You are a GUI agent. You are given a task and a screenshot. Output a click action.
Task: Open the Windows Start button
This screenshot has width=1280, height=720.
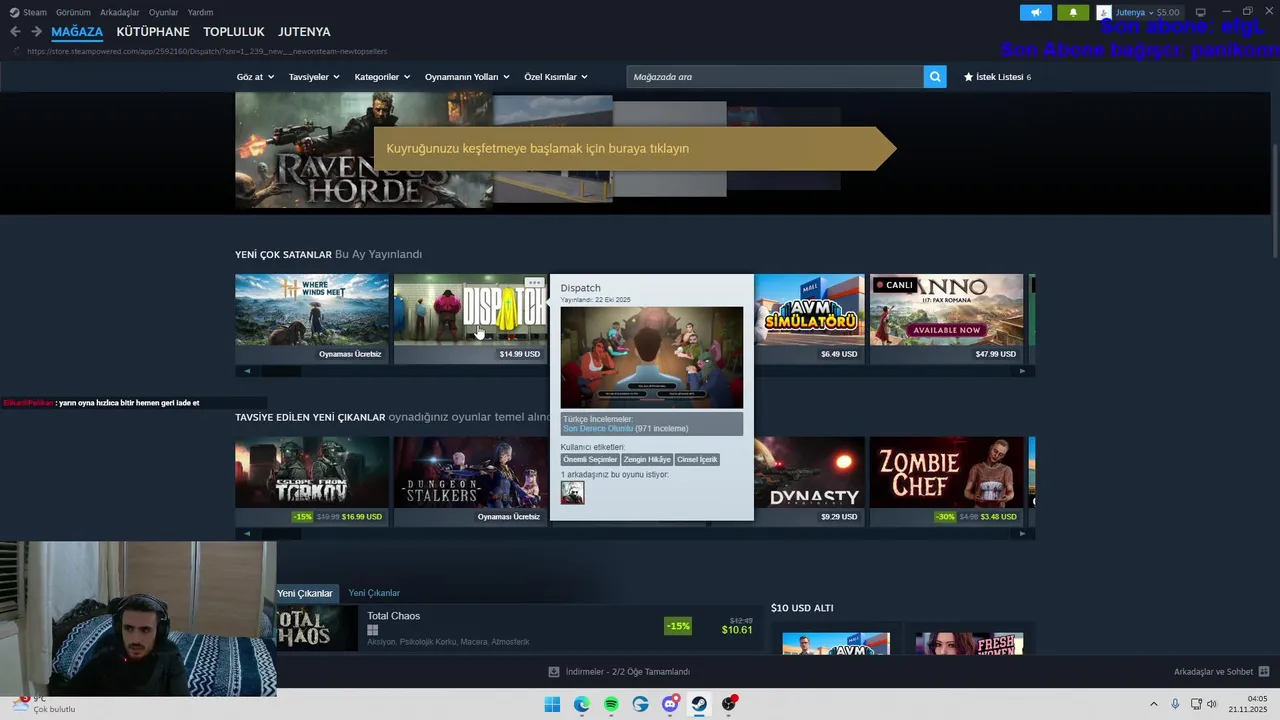point(552,704)
